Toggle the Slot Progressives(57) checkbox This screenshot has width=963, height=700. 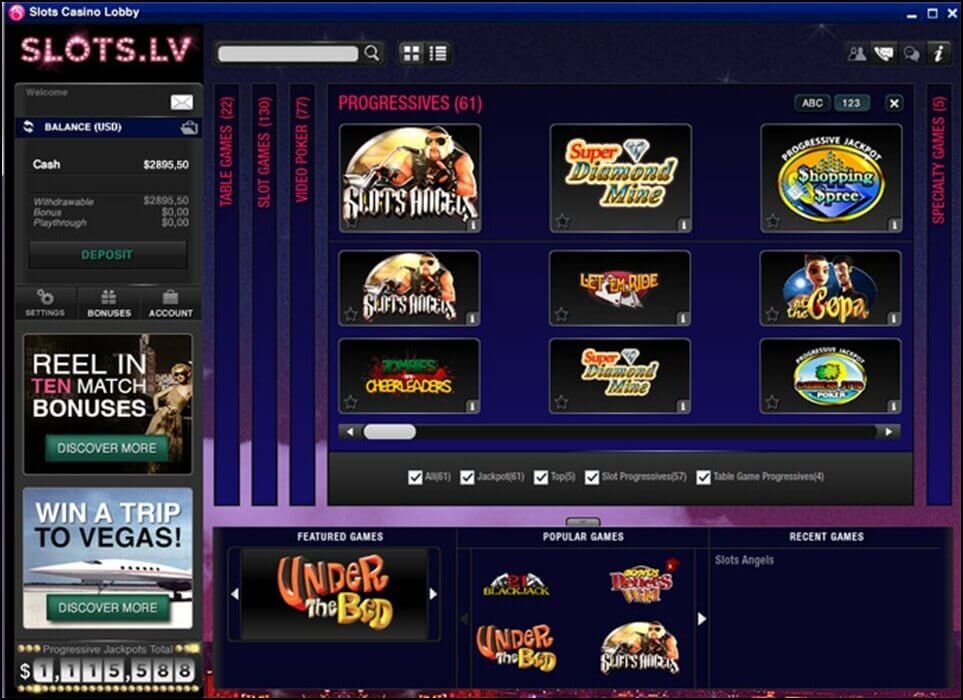coord(592,478)
